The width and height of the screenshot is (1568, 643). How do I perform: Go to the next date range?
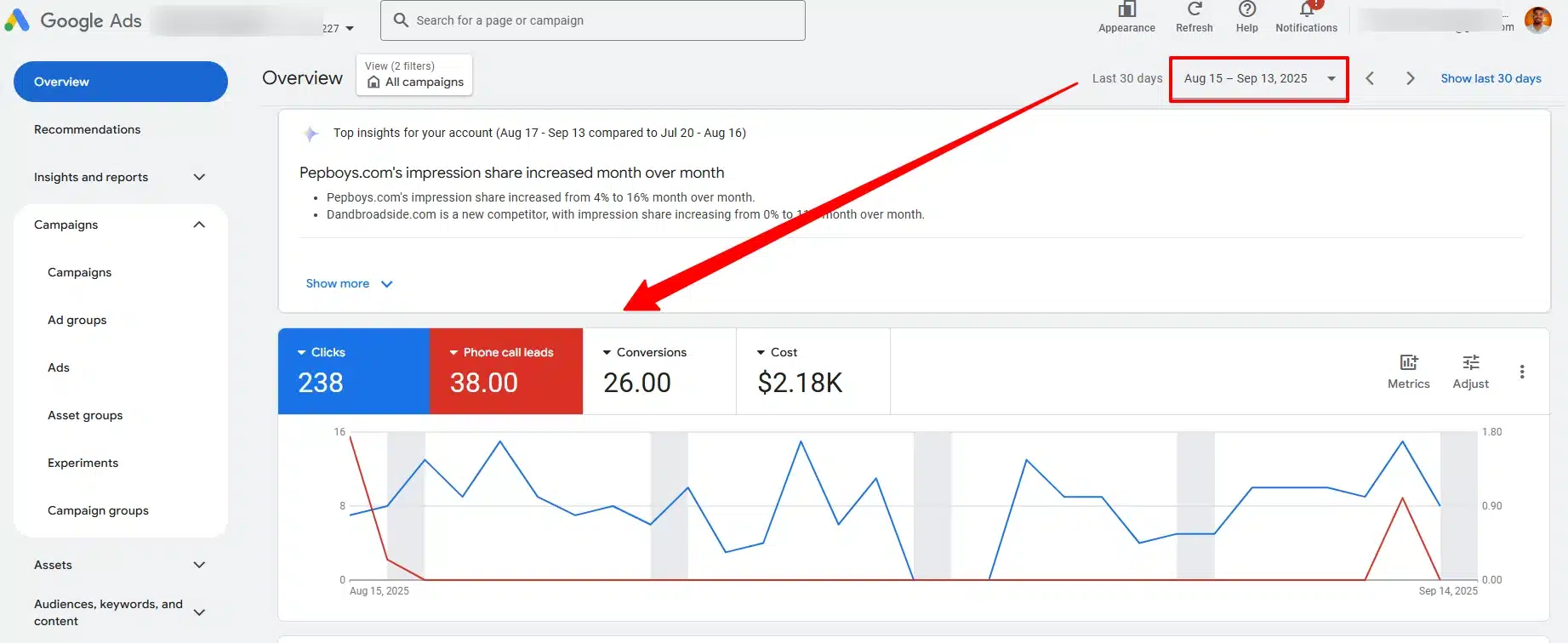click(x=1410, y=78)
